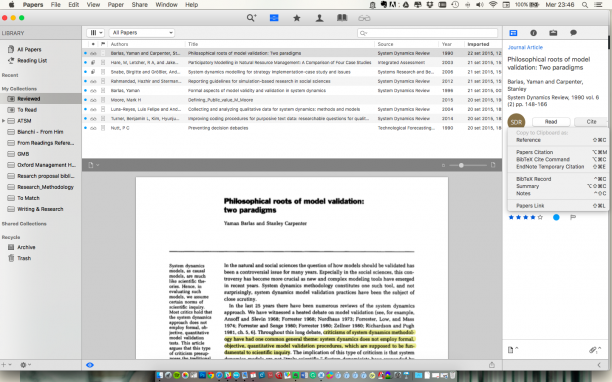
Task: Select the Library toolbar icon
Action: point(274,18)
